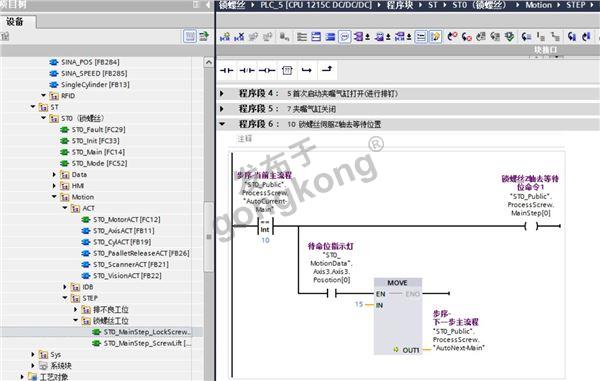Screen dimensions: 600x381
Task: Click the close branch icon
Action: click(327, 70)
